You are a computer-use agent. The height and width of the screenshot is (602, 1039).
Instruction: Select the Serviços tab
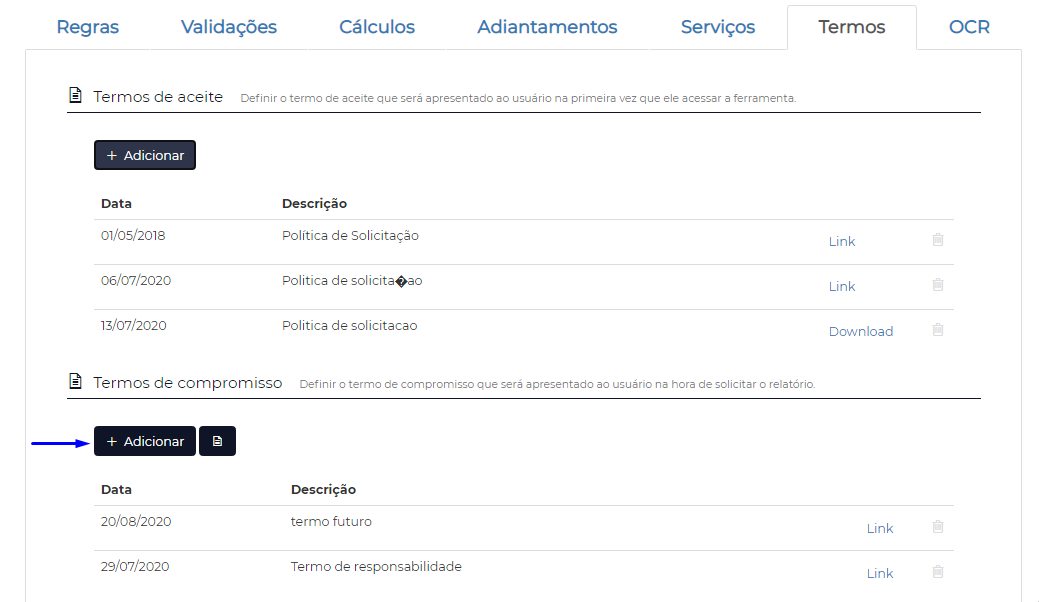(718, 27)
